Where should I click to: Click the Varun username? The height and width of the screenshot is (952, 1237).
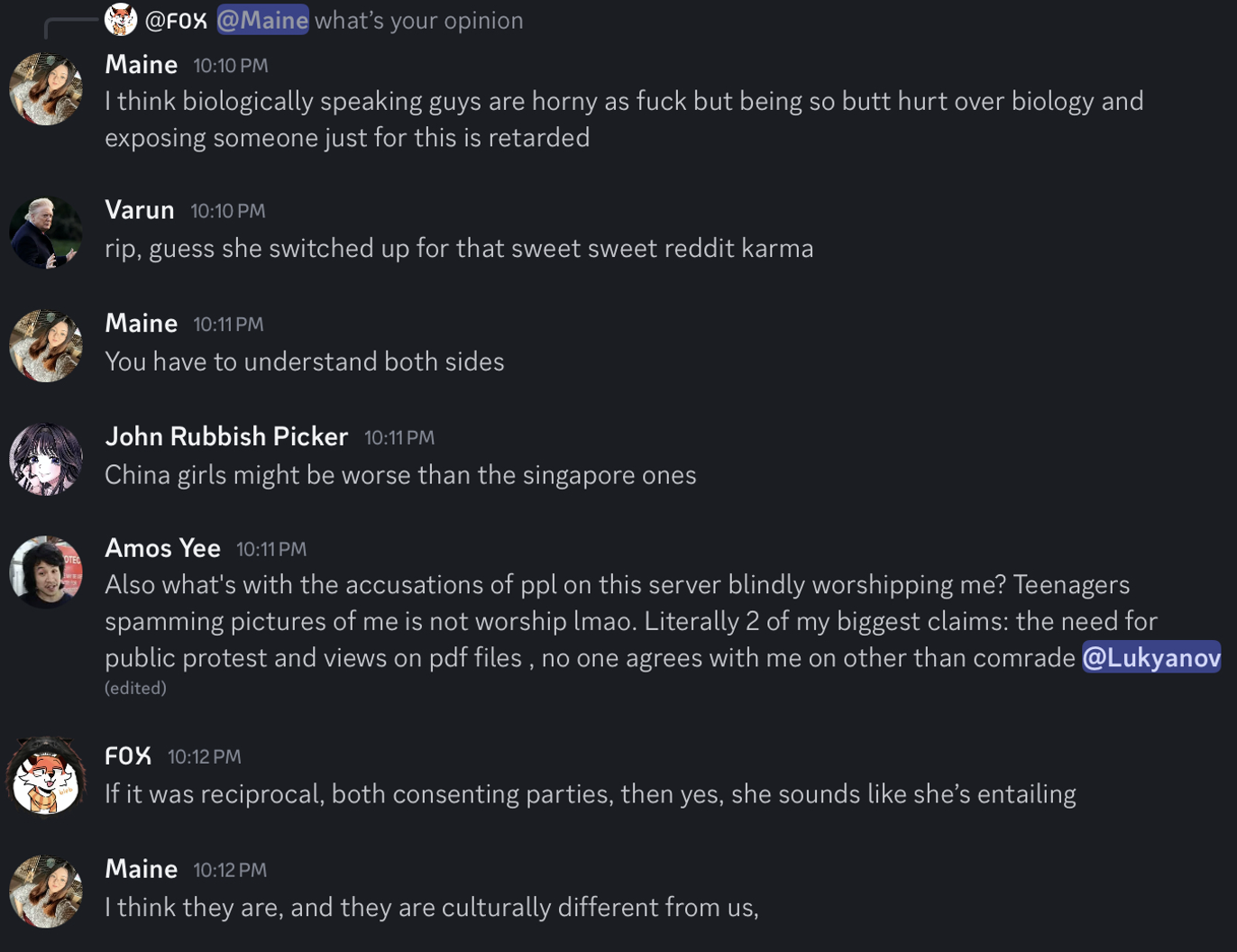(x=140, y=210)
